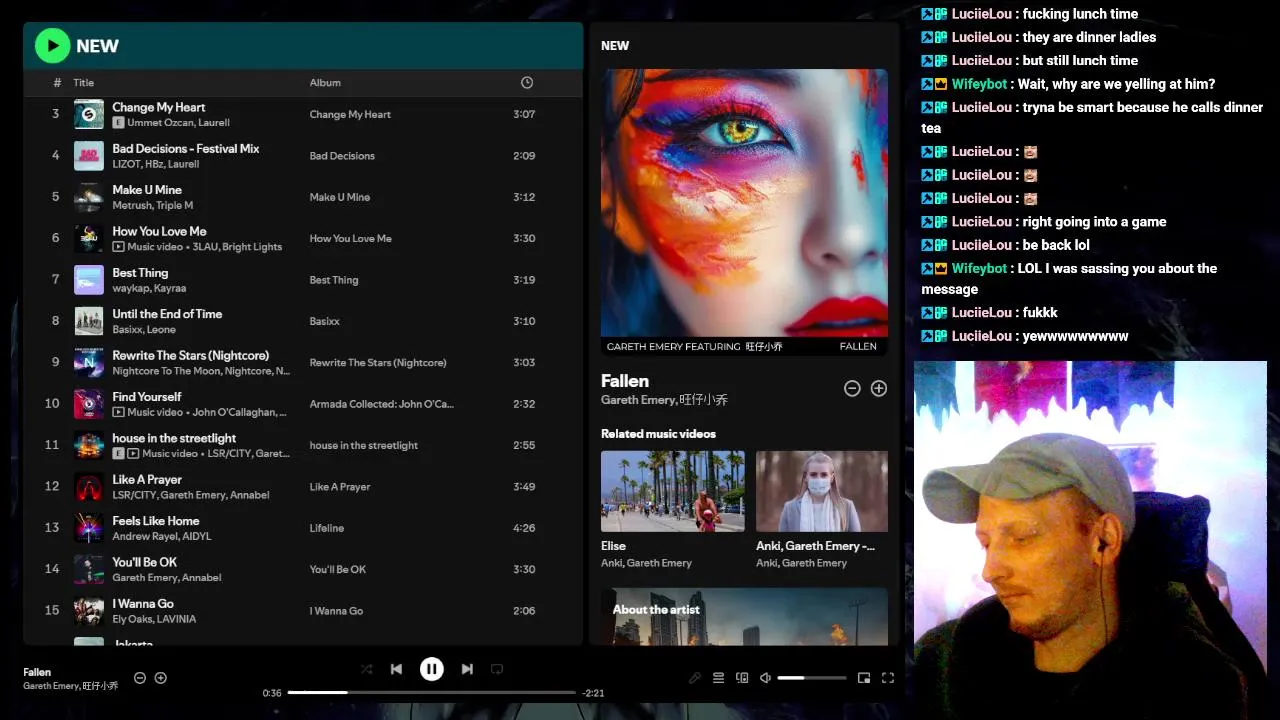Click Wifeybot username in 'Wait, why' message
This screenshot has width=1280, height=720.
979,84
